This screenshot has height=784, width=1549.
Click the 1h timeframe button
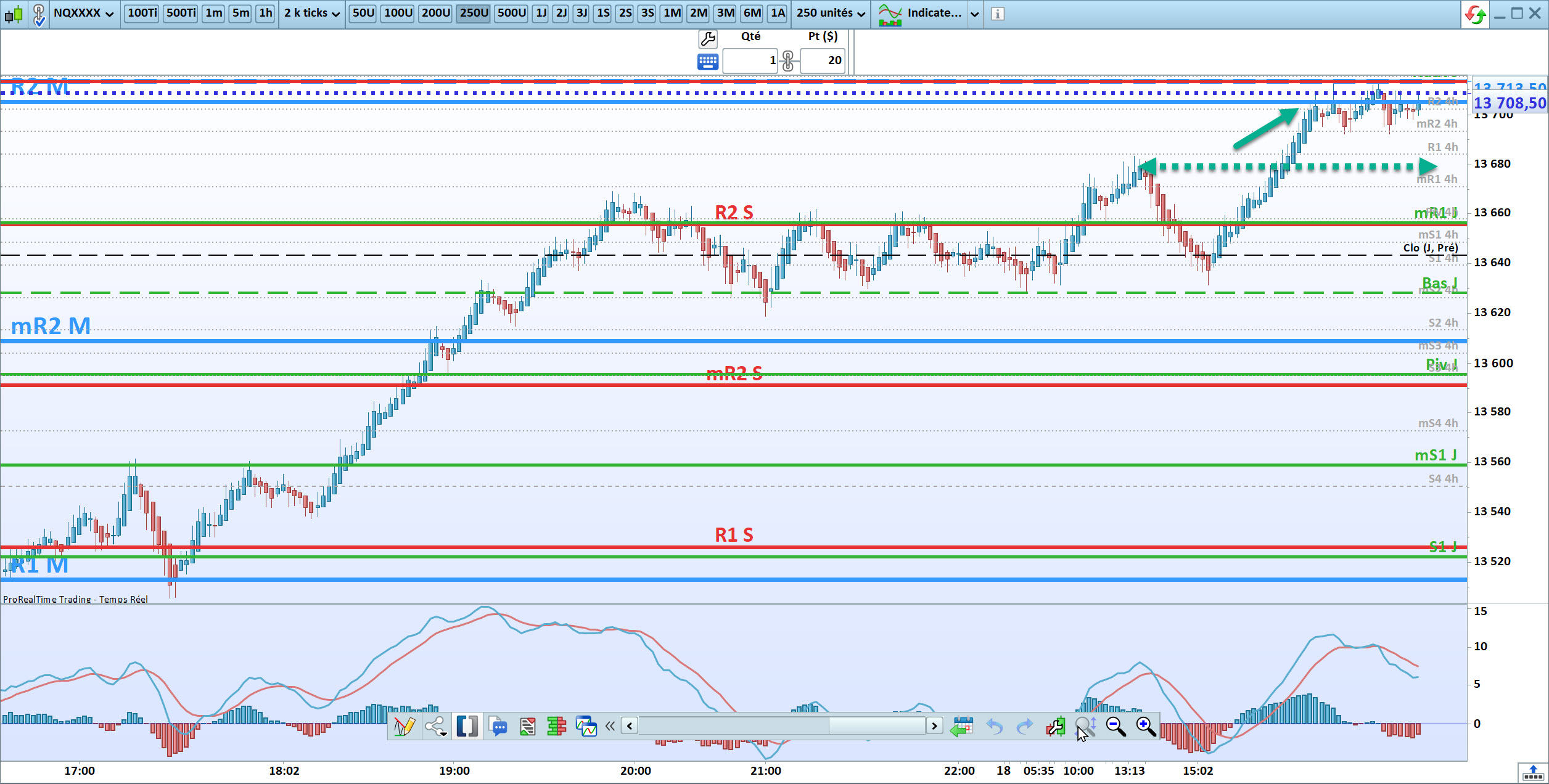[266, 13]
